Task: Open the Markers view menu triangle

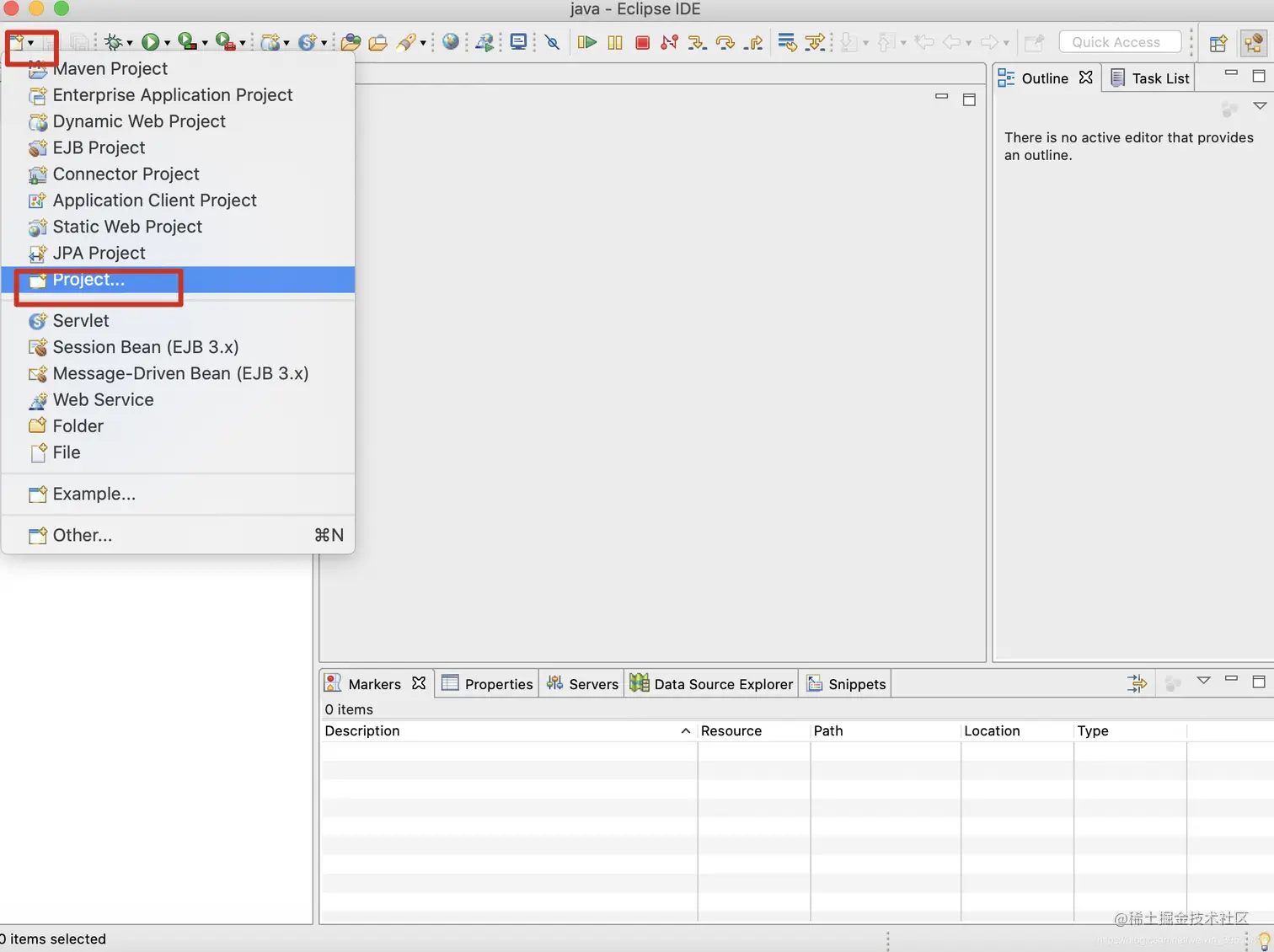Action: (1203, 681)
